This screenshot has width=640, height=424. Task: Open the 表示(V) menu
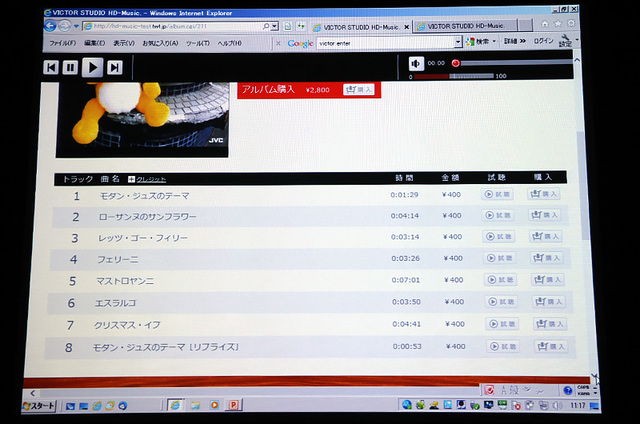click(x=124, y=43)
